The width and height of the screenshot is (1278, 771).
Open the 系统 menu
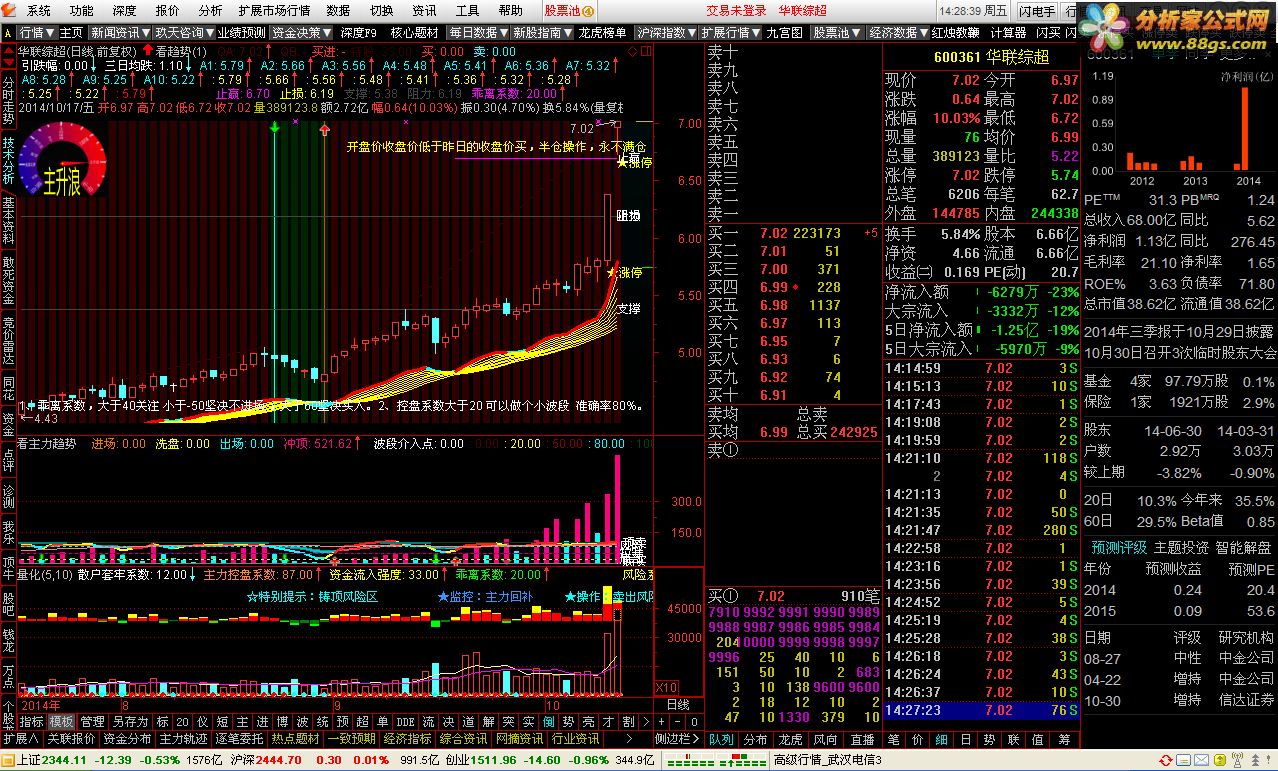(x=38, y=10)
